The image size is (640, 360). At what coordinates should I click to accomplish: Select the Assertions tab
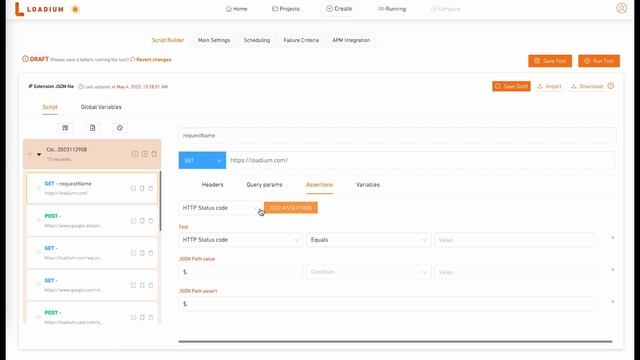coord(319,184)
